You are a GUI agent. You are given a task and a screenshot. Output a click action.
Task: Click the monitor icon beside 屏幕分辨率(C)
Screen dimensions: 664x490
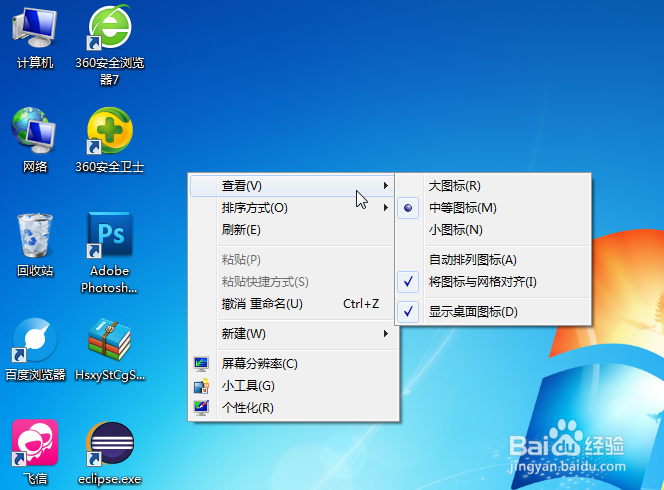(201, 364)
